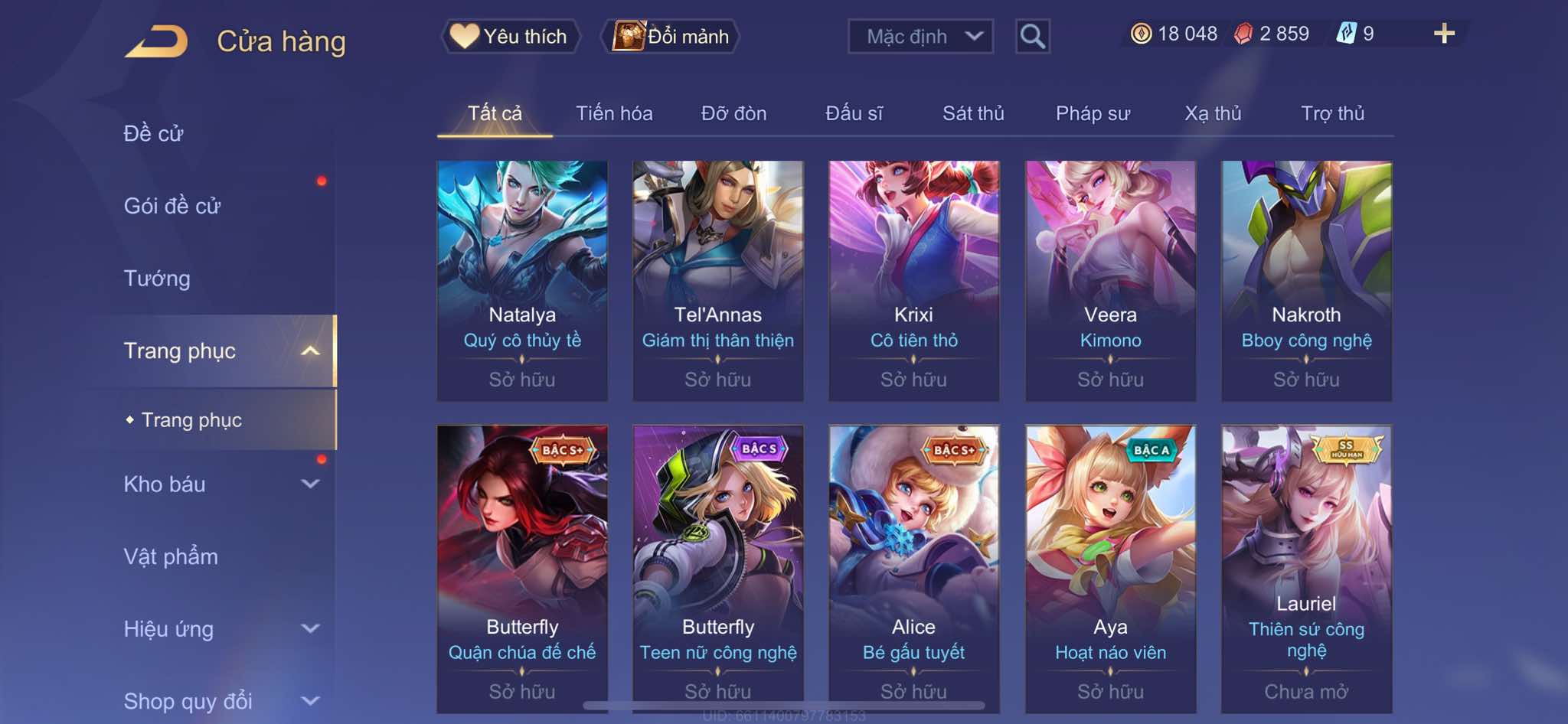Open Đổi mảnh fragment exchange button
The width and height of the screenshot is (1568, 724).
pyautogui.click(x=671, y=36)
